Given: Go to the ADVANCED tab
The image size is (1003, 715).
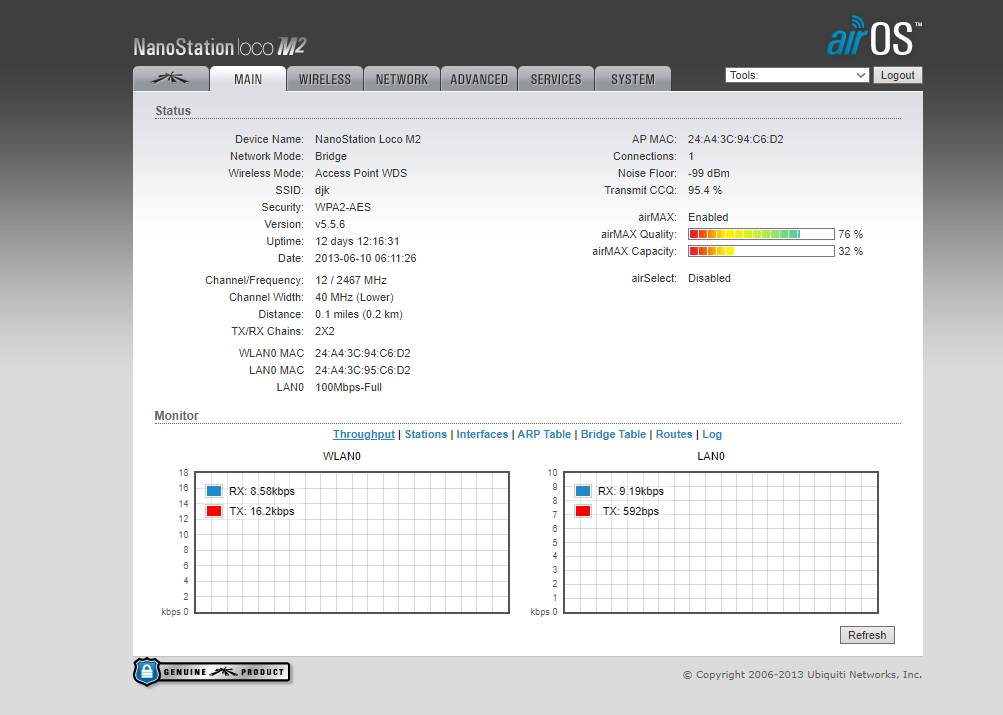Looking at the screenshot, I should [x=478, y=79].
